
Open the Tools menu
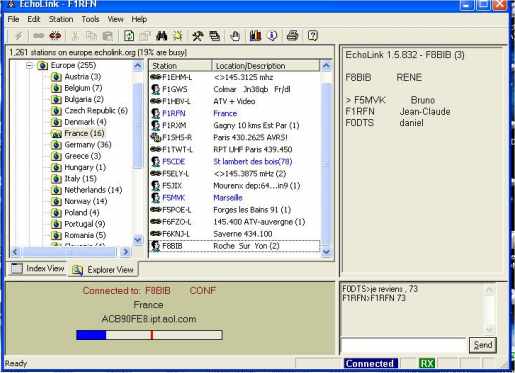click(90, 19)
